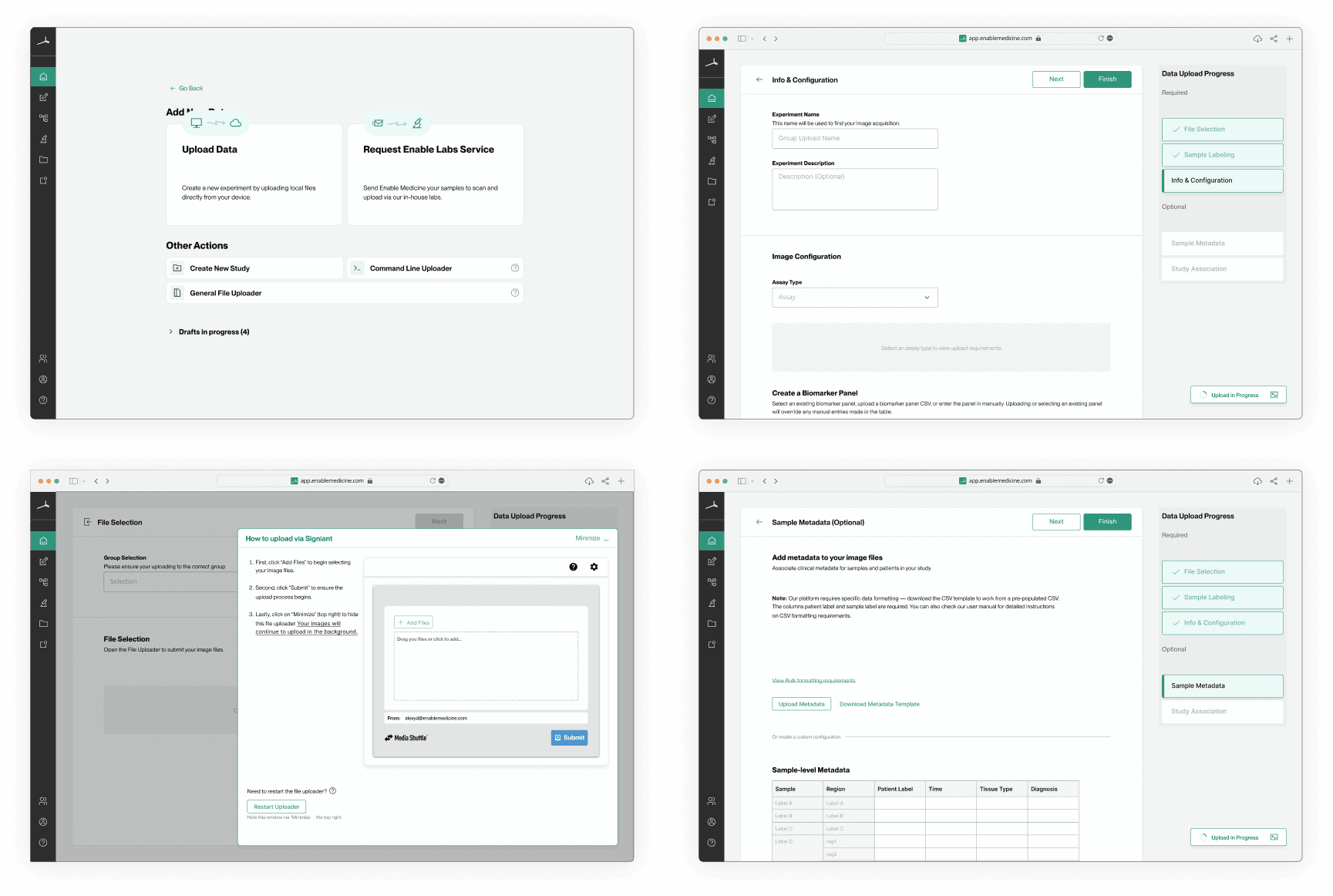Go back using the arrow beside Sample Metadata (Optional)
The width and height of the screenshot is (1333, 896).
pos(759,522)
